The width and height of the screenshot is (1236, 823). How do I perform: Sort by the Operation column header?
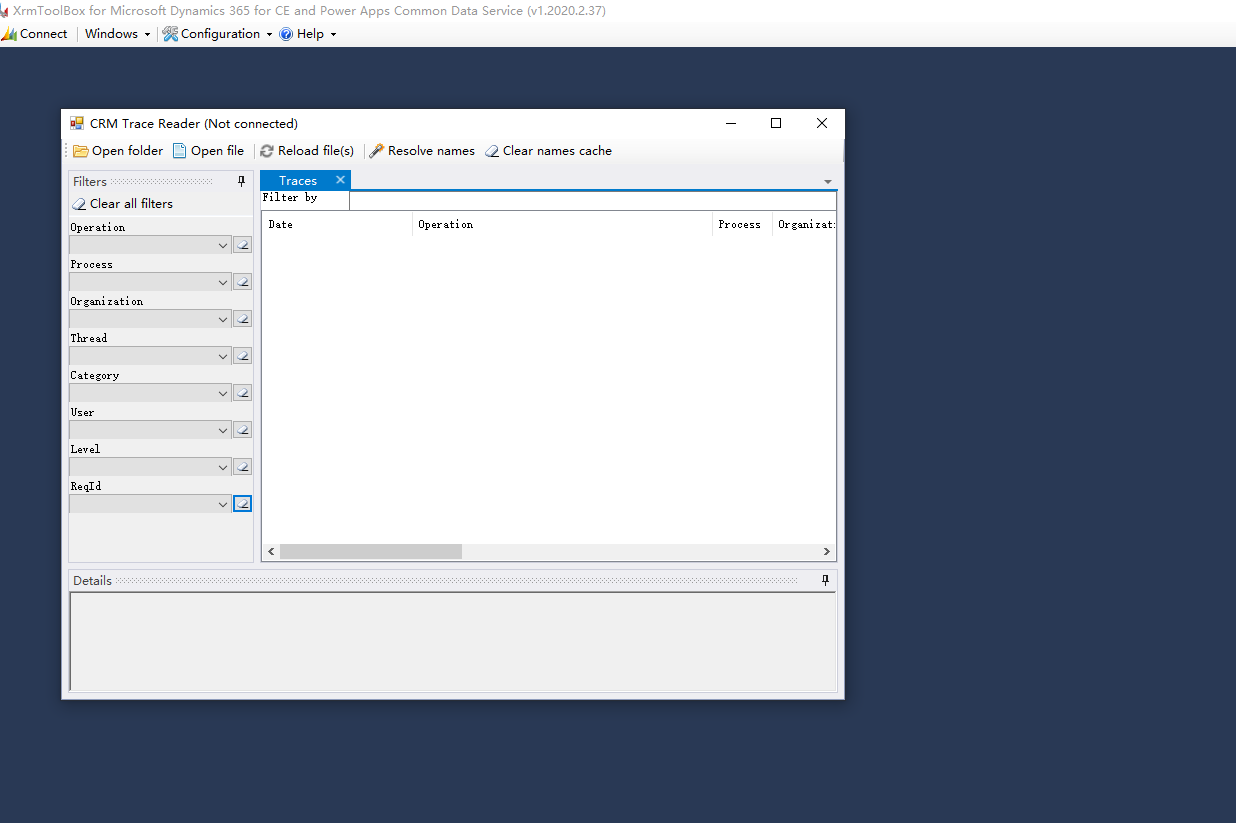click(562, 225)
